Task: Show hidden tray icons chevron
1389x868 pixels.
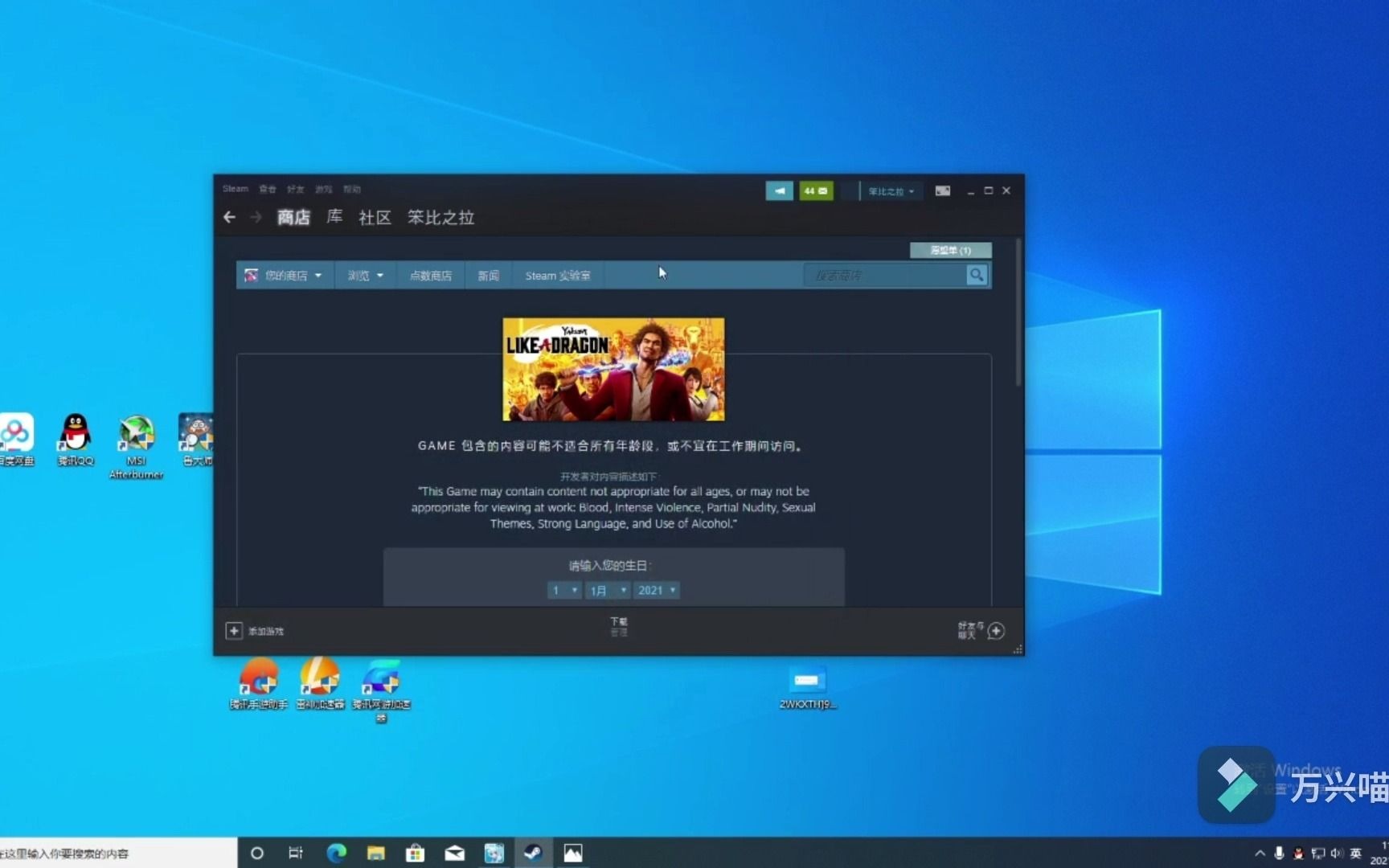Action: pyautogui.click(x=1260, y=854)
